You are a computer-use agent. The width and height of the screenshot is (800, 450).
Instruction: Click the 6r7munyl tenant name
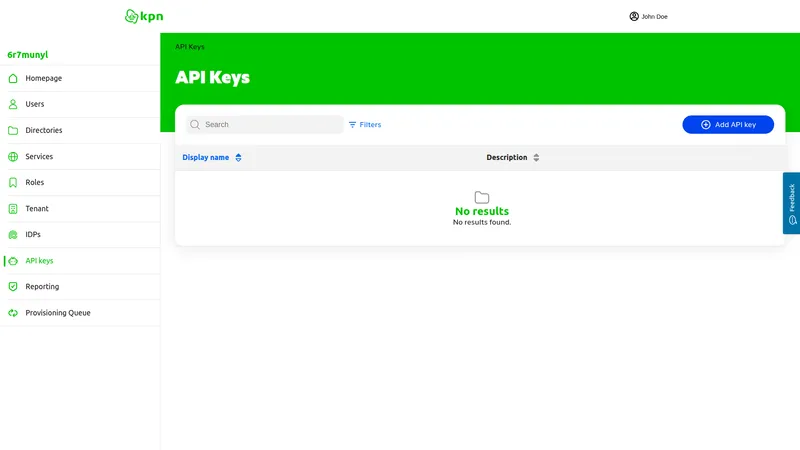tap(28, 55)
